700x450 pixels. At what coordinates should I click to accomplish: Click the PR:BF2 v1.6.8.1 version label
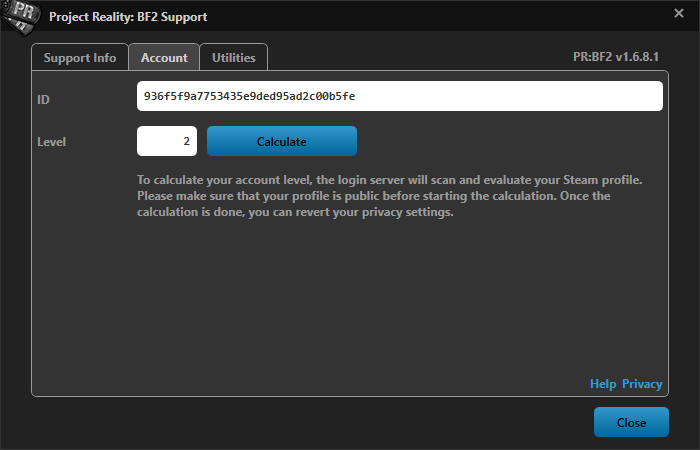(x=616, y=57)
